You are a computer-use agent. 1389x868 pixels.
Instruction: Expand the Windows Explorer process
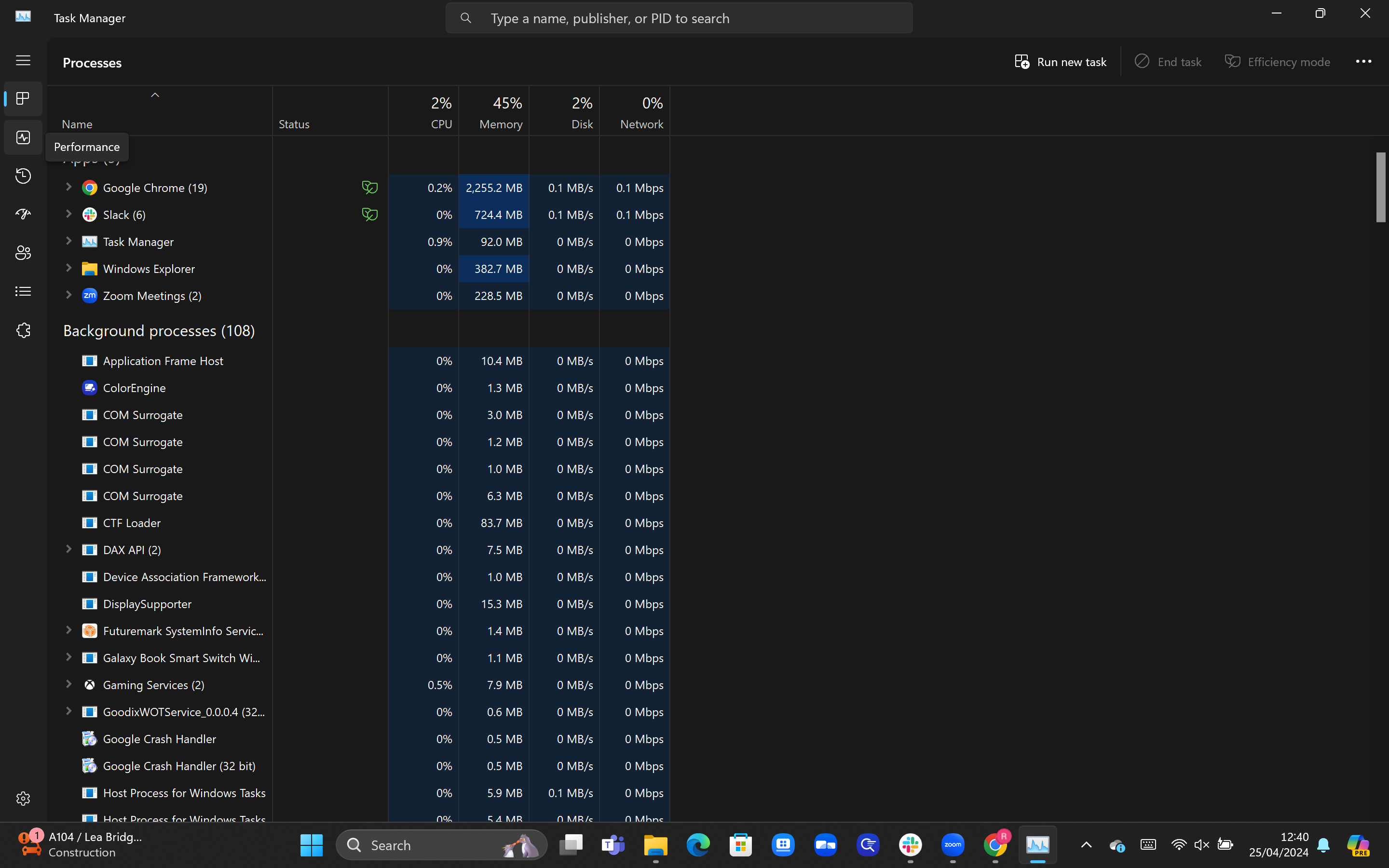click(x=68, y=268)
